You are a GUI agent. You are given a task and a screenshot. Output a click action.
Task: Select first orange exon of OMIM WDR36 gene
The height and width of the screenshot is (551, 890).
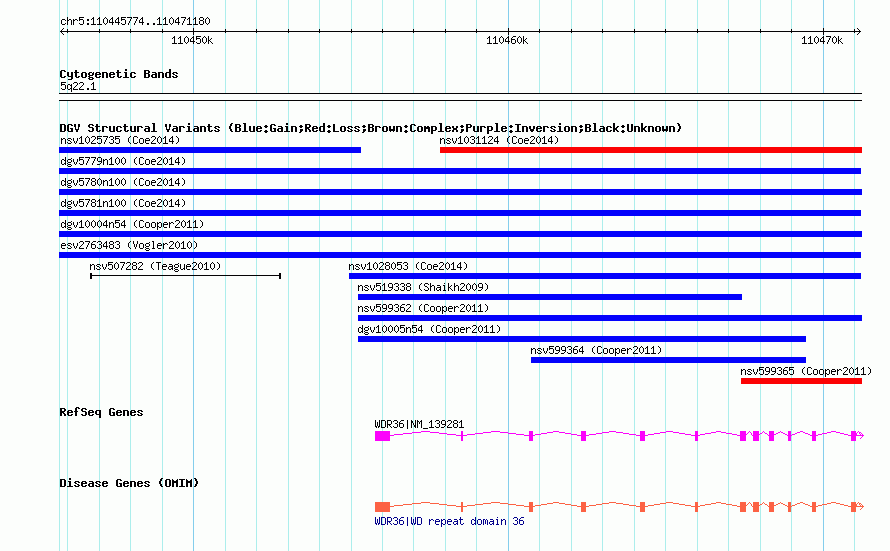click(x=383, y=507)
